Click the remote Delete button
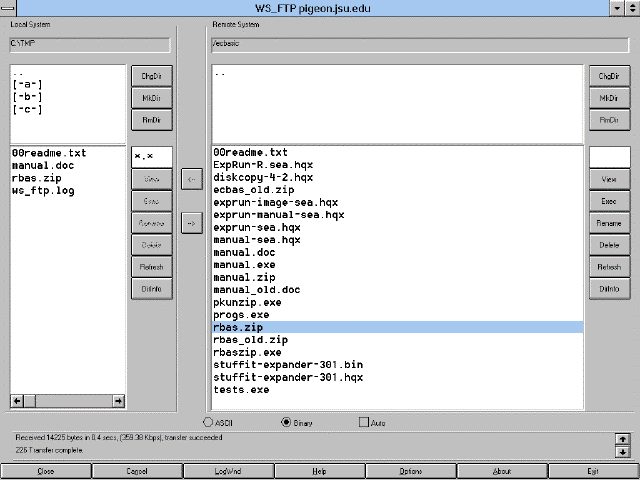This screenshot has width=640, height=480. (x=609, y=245)
